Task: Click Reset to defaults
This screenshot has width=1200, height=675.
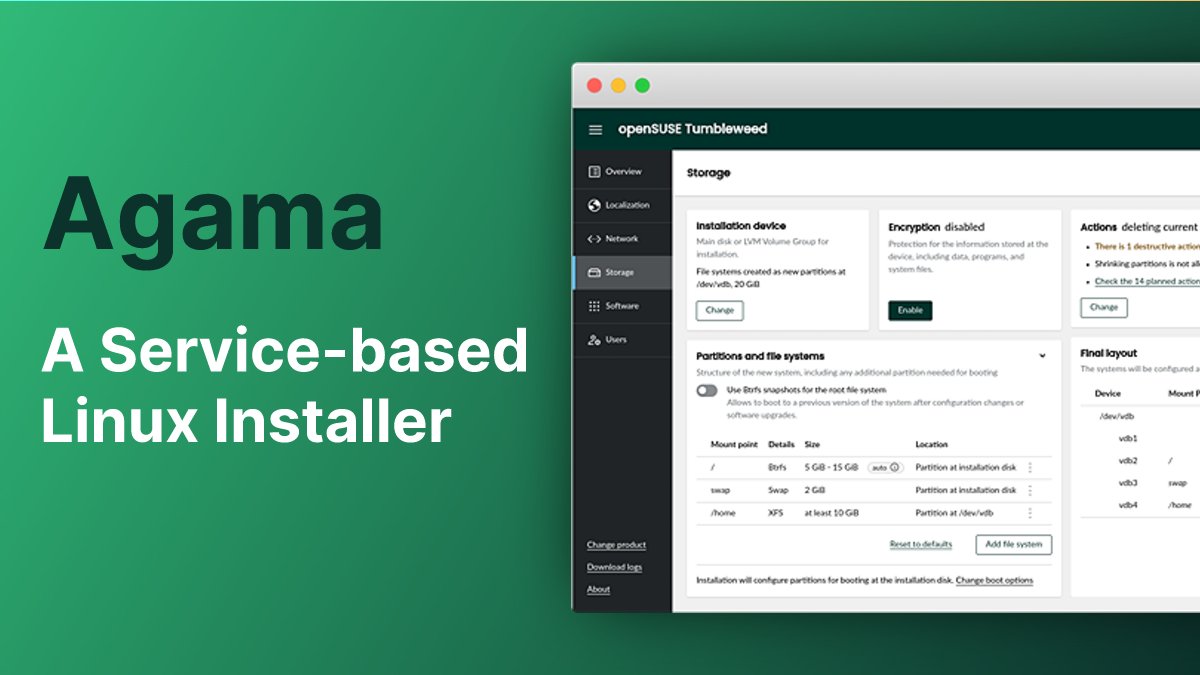Action: click(x=919, y=544)
